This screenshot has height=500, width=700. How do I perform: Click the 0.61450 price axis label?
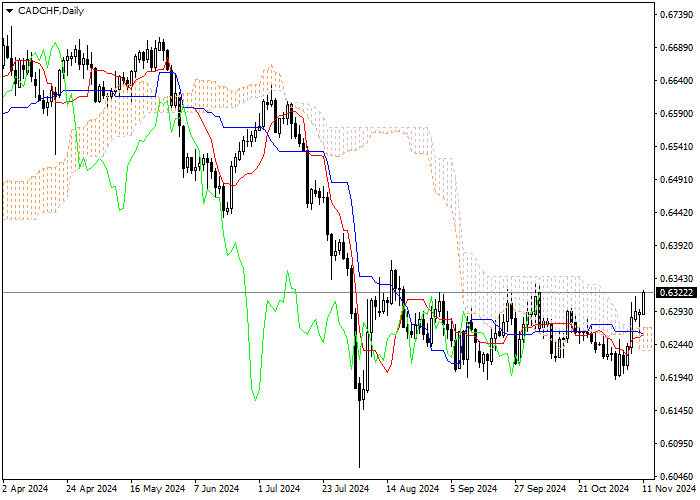(676, 410)
